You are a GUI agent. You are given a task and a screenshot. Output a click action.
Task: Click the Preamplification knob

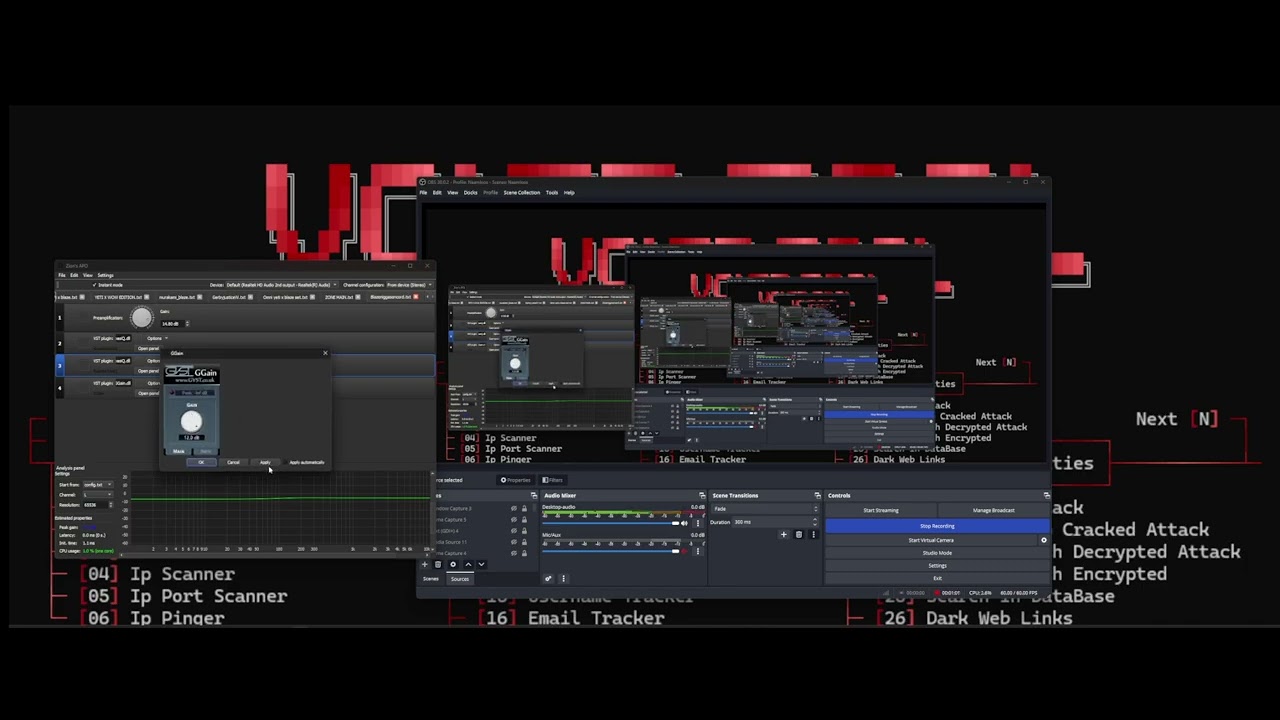tap(141, 318)
